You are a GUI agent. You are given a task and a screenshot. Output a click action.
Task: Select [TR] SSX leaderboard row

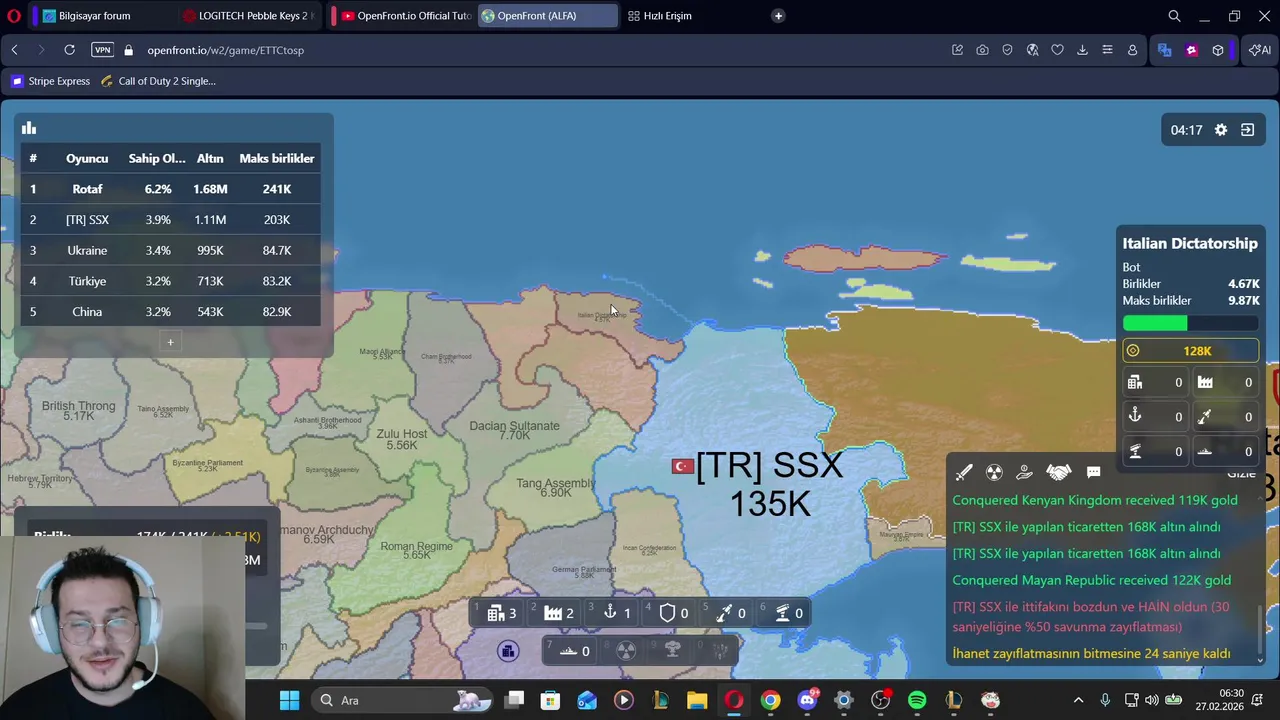point(170,220)
